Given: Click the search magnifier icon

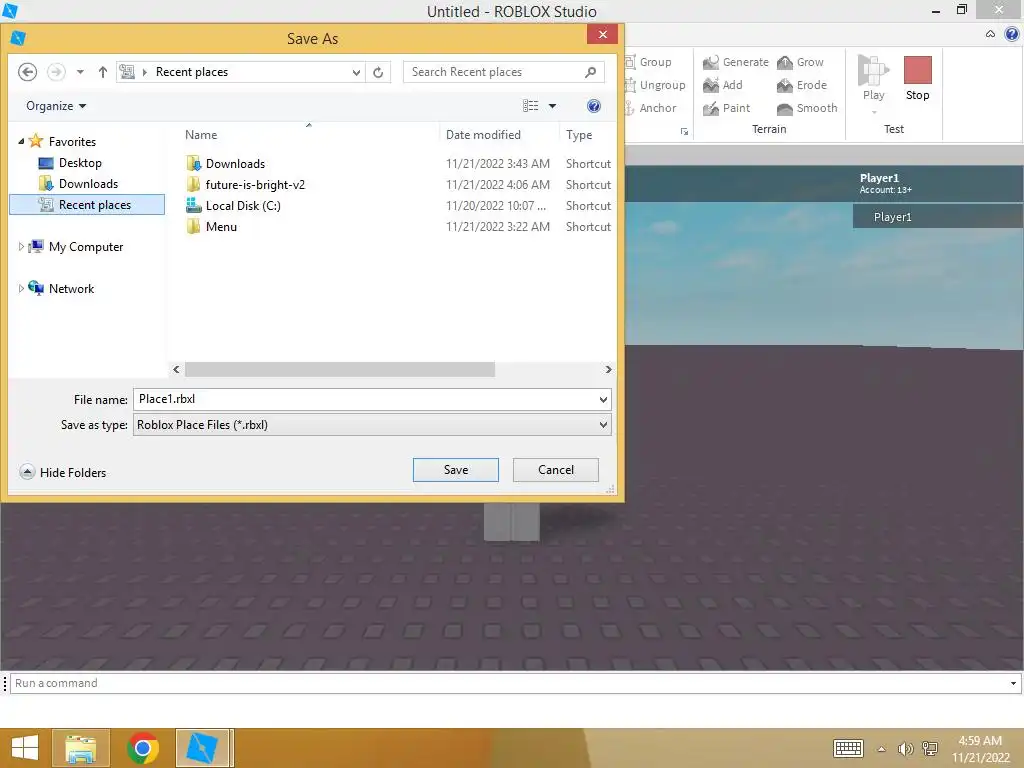Looking at the screenshot, I should click(x=590, y=72).
